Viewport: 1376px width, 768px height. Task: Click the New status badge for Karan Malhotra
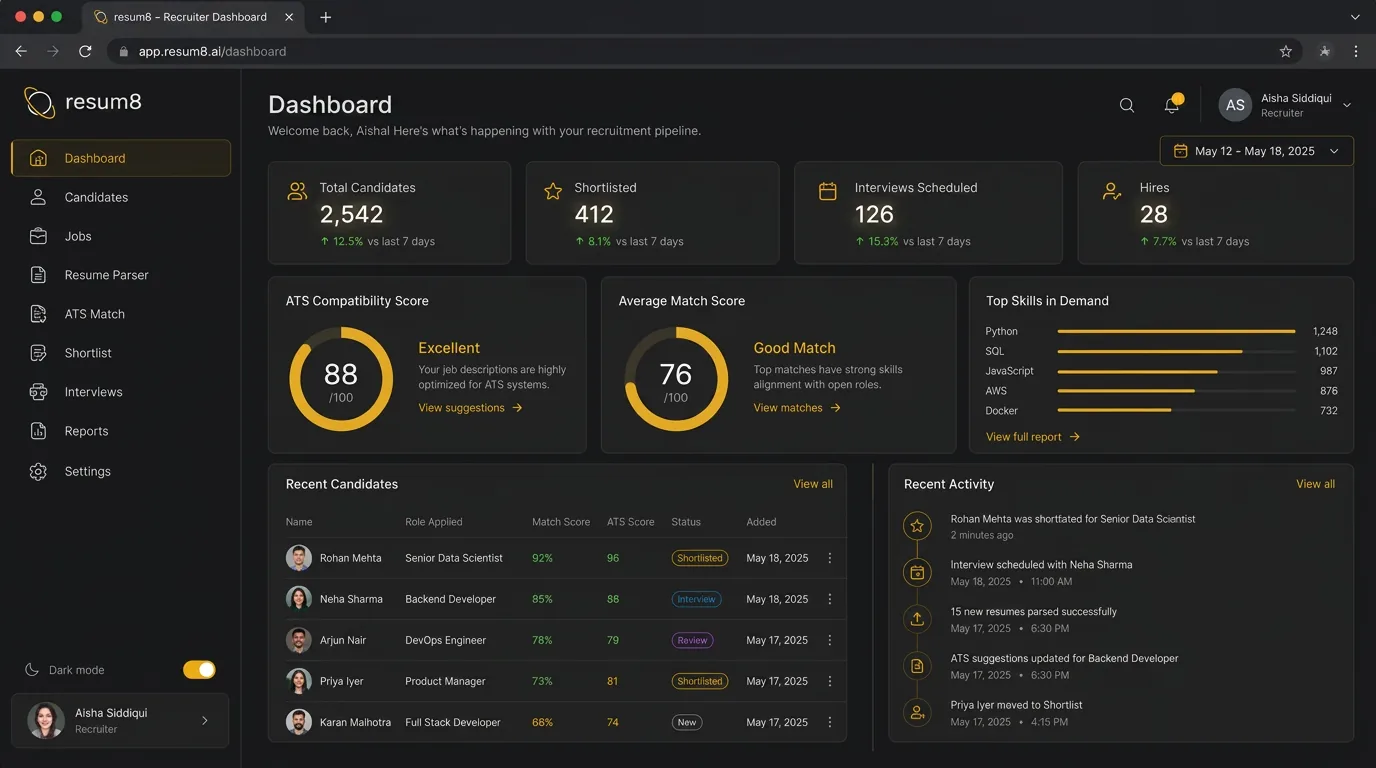pos(687,722)
